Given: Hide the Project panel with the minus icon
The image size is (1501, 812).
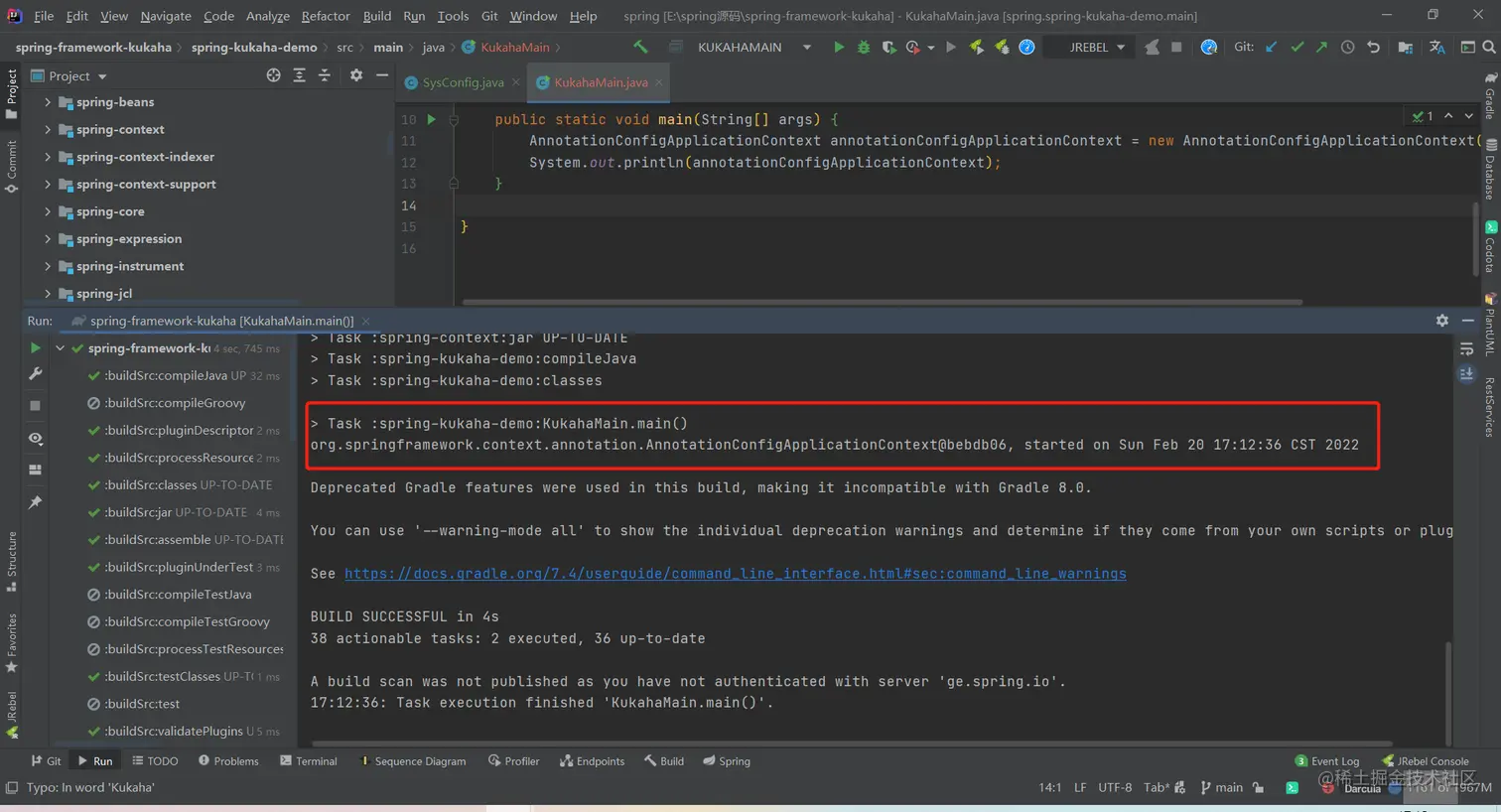Looking at the screenshot, I should 382,75.
